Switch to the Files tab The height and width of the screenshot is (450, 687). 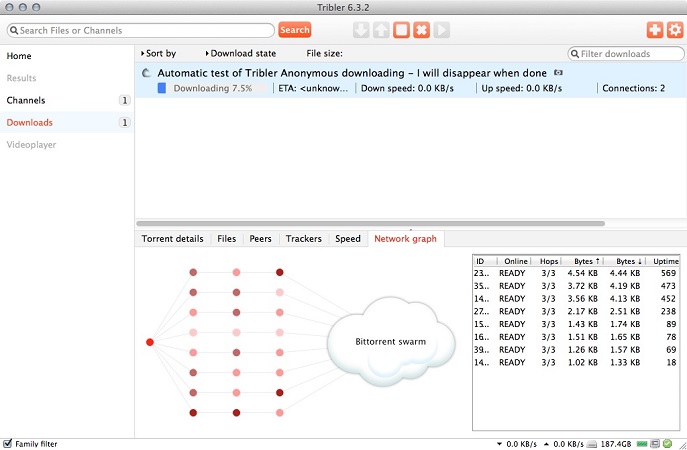click(x=227, y=239)
